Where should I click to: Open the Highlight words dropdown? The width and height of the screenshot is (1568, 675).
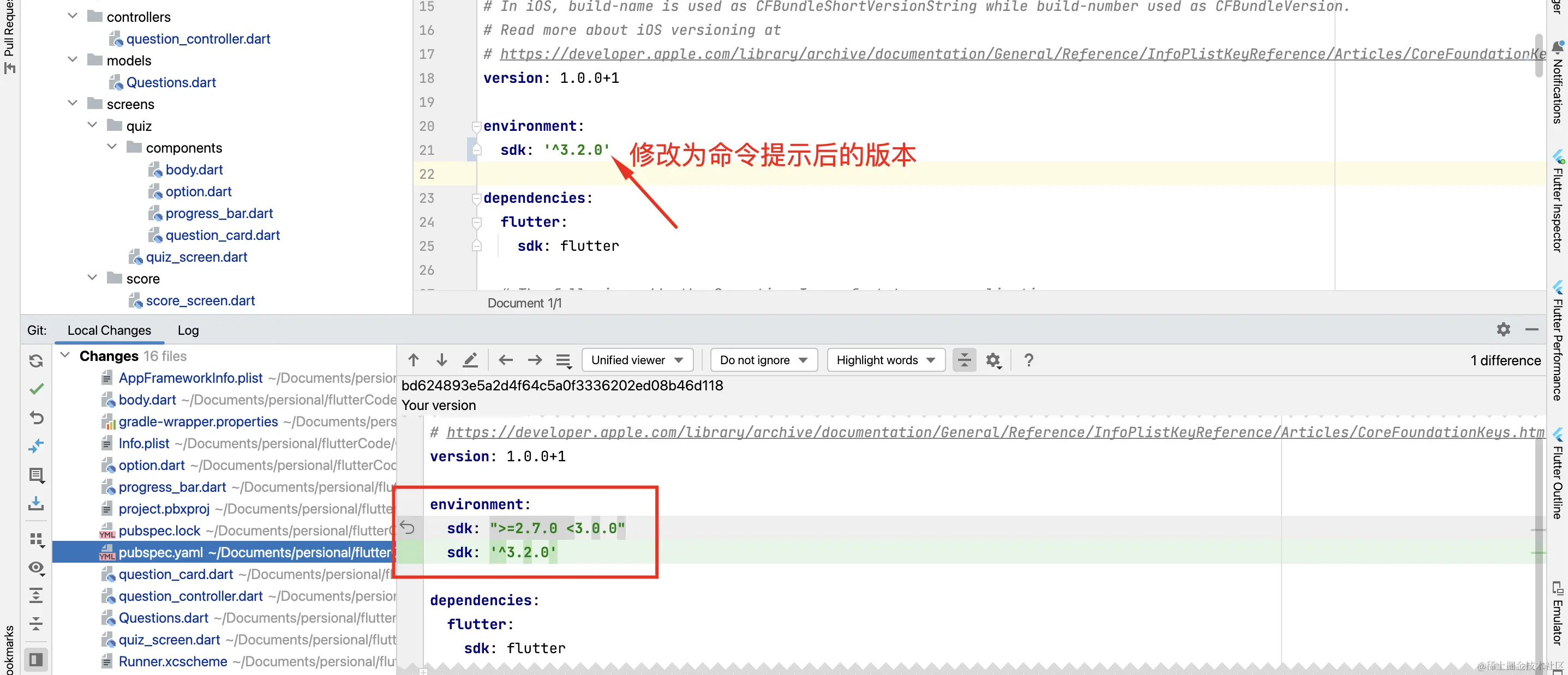click(885, 360)
